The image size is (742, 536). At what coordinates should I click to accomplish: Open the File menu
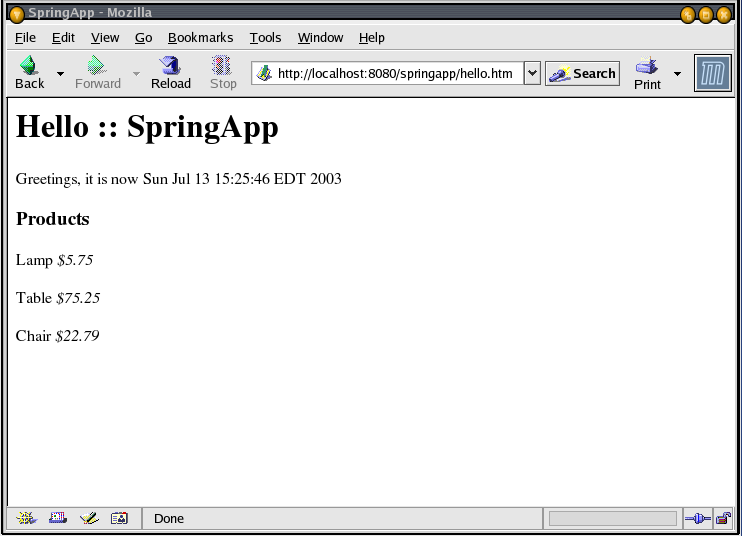(x=25, y=37)
